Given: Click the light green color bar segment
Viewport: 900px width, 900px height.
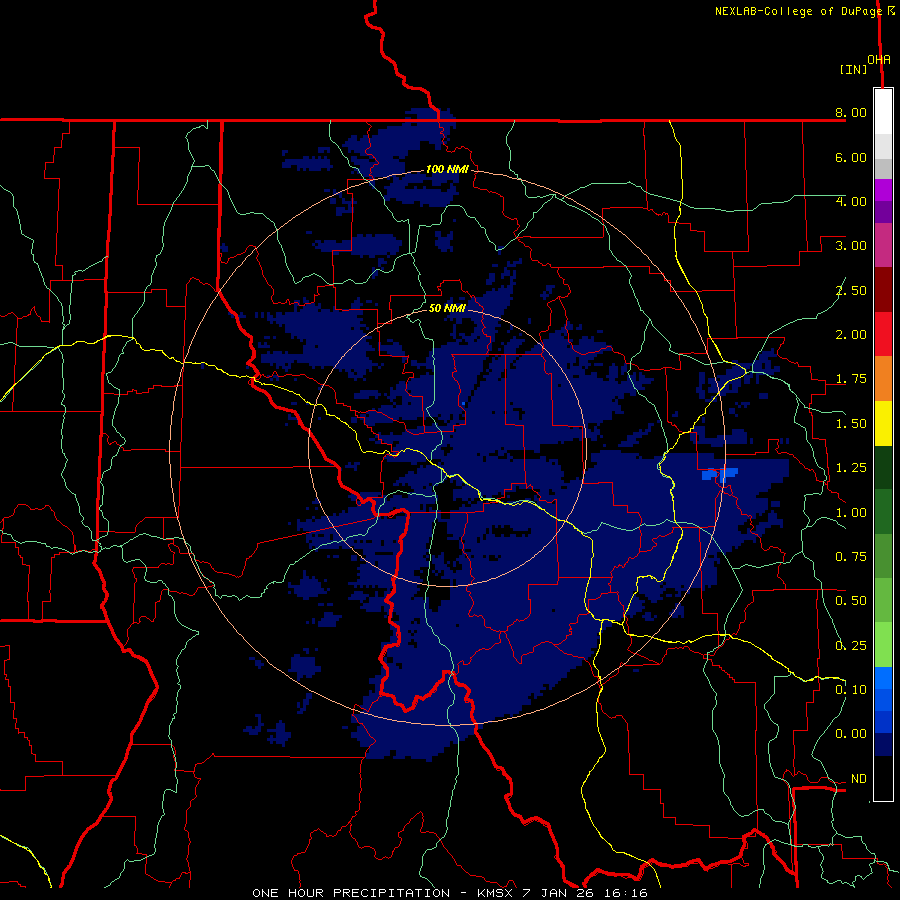Looking at the screenshot, I should click(x=883, y=645).
